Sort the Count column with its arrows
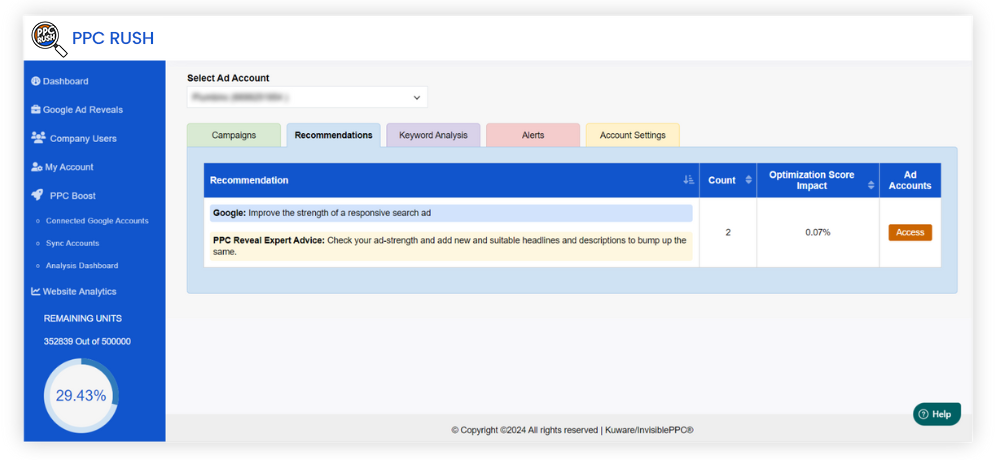The width and height of the screenshot is (1000, 460). [749, 181]
